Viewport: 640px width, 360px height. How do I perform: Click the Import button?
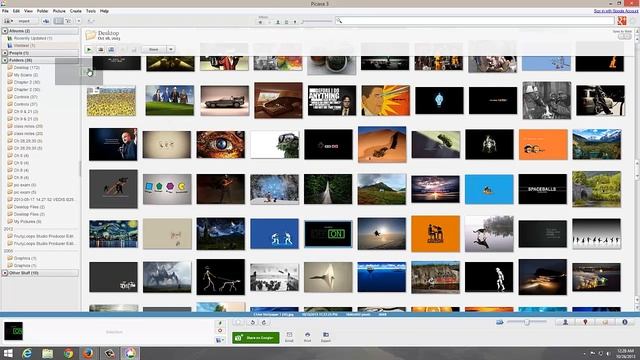tap(24, 21)
